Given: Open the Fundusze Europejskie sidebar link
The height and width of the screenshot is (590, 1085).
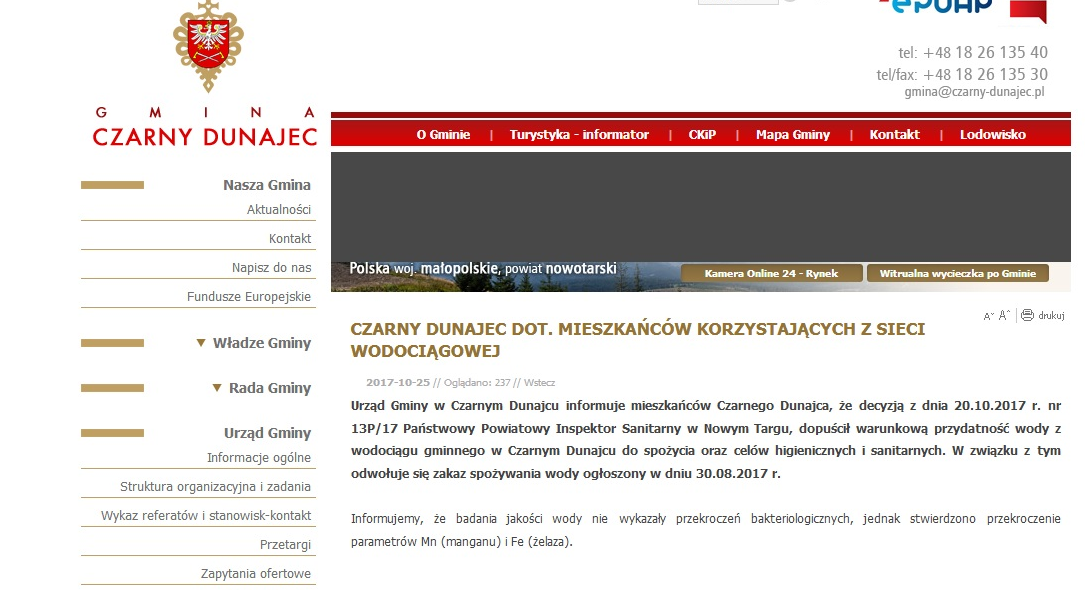Looking at the screenshot, I should pos(249,297).
